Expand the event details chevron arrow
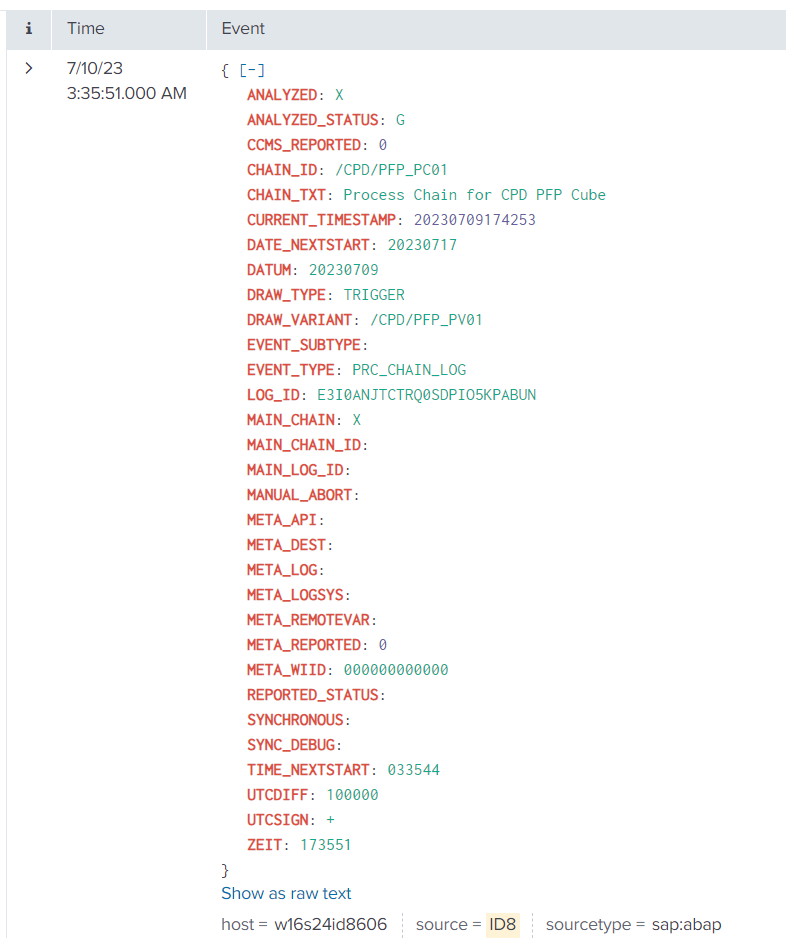Image resolution: width=786 pixels, height=938 pixels. point(29,68)
